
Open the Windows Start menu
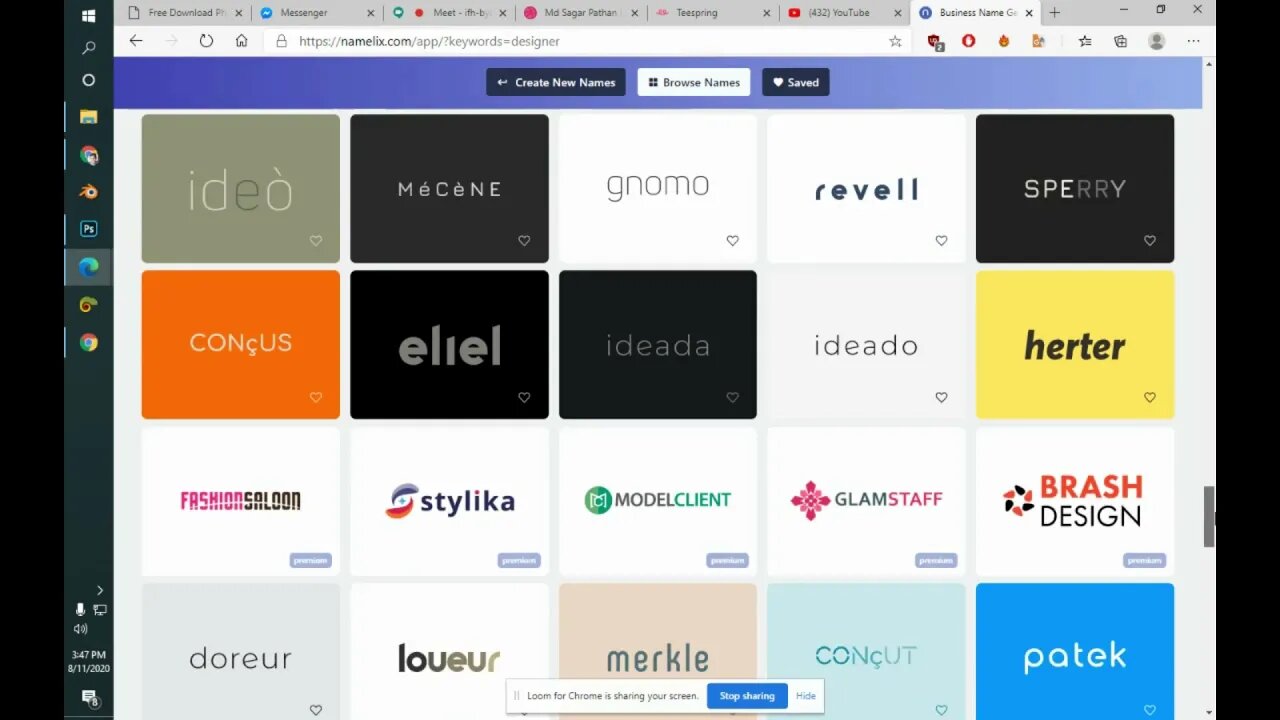[88, 16]
